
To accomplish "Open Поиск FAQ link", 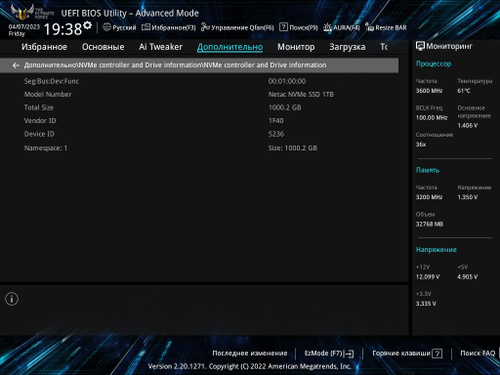I will pyautogui.click(x=478, y=353).
